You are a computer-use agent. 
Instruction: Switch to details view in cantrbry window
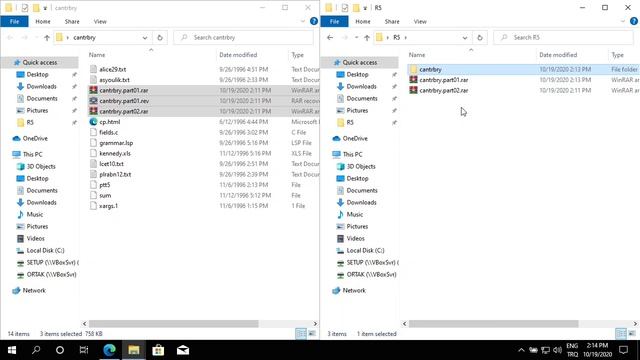coord(301,333)
